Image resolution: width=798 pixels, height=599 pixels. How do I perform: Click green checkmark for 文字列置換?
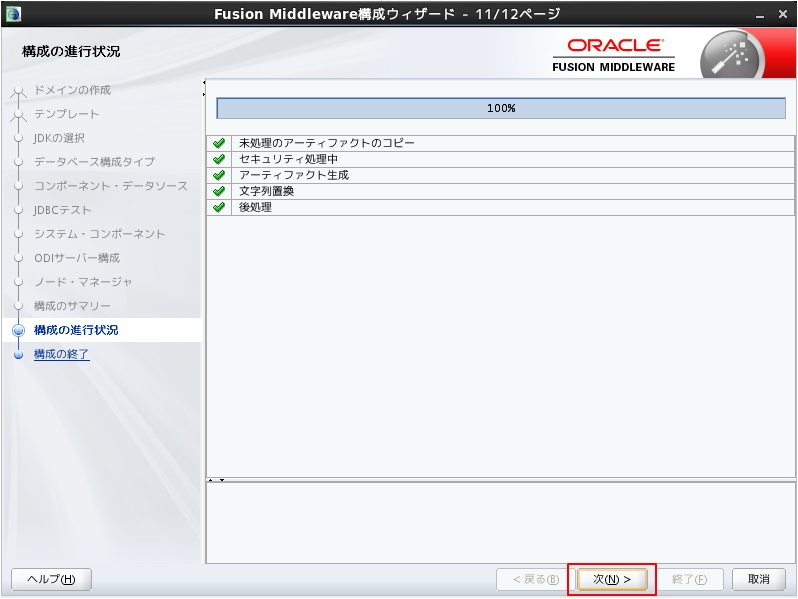pyautogui.click(x=219, y=191)
